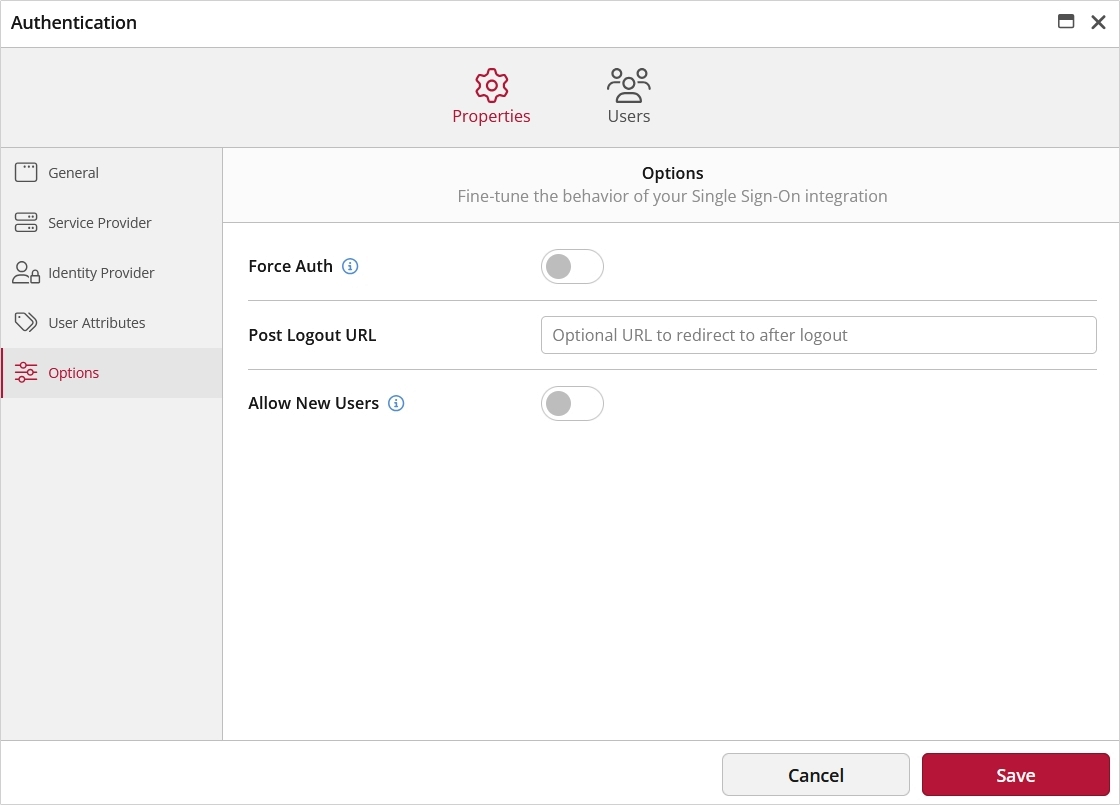The image size is (1120, 805).
Task: Cancel the dialog changes
Action: click(x=815, y=774)
